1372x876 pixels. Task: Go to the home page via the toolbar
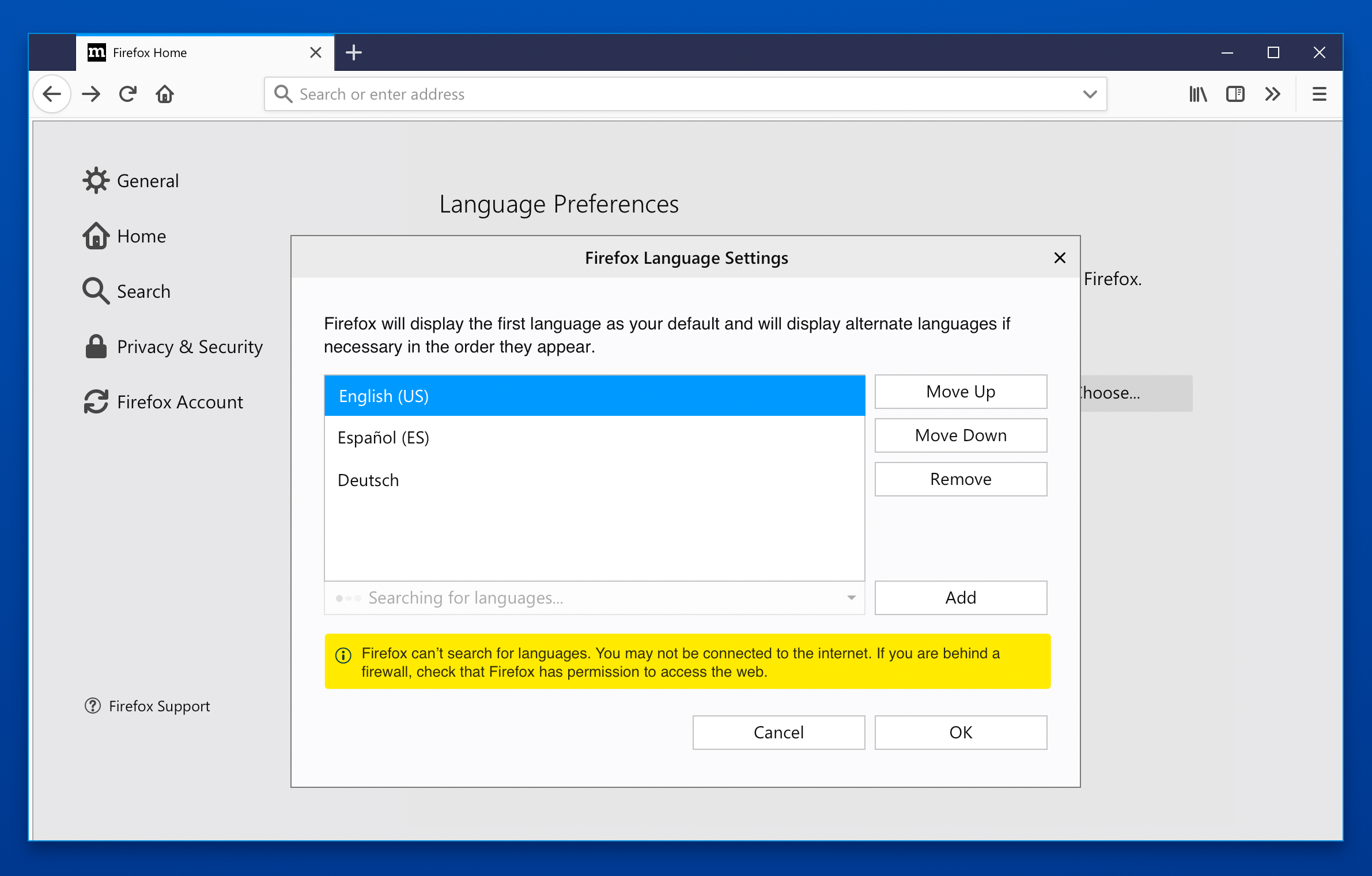[165, 94]
